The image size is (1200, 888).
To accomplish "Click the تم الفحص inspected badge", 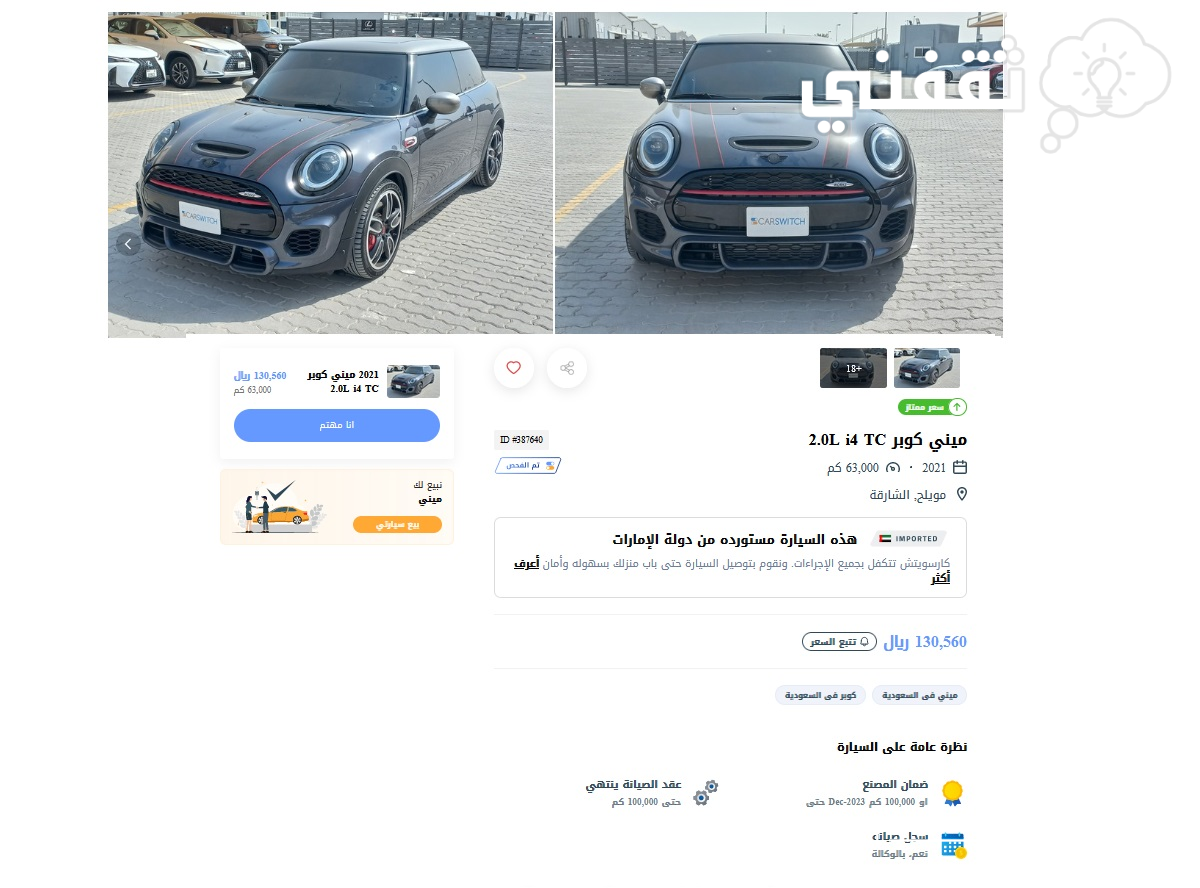I will 528,466.
